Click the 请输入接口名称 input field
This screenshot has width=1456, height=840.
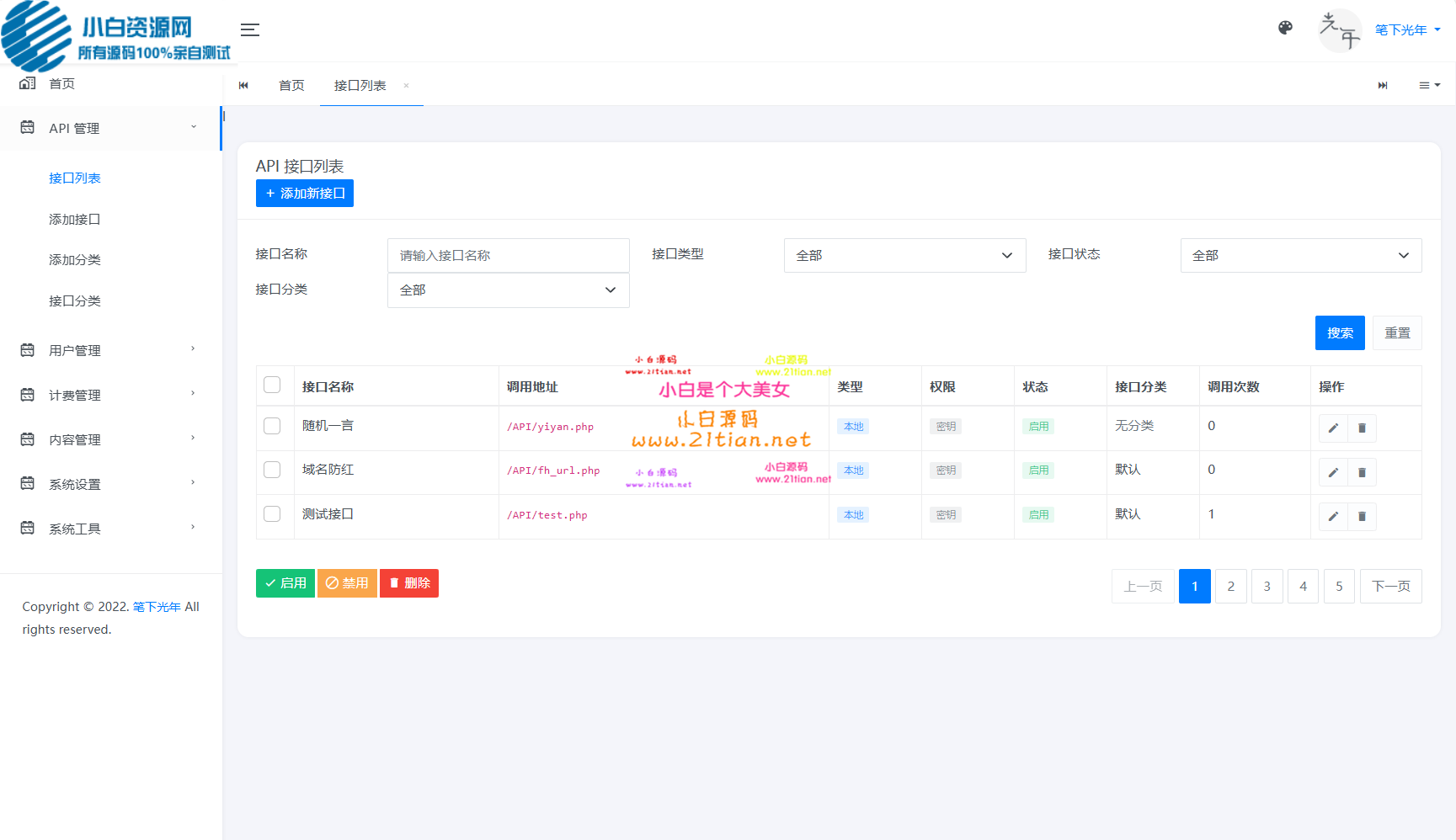point(508,255)
